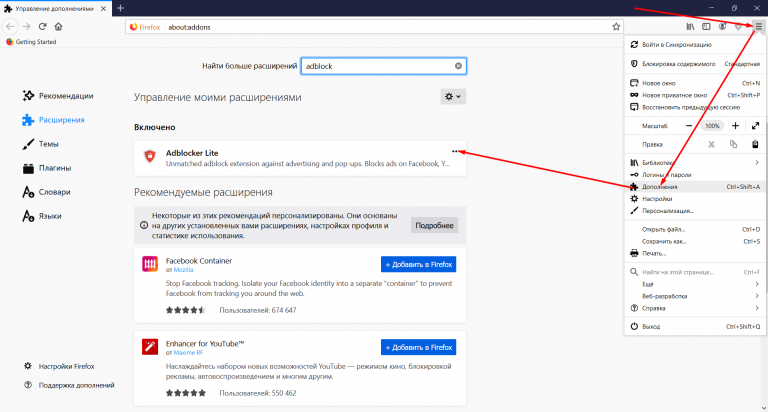The height and width of the screenshot is (412, 768).
Task: Zoom out with the minus button
Action: (689, 126)
